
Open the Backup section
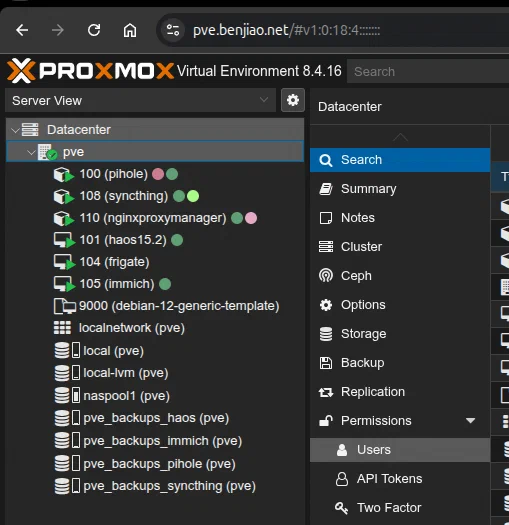[x=400, y=363]
